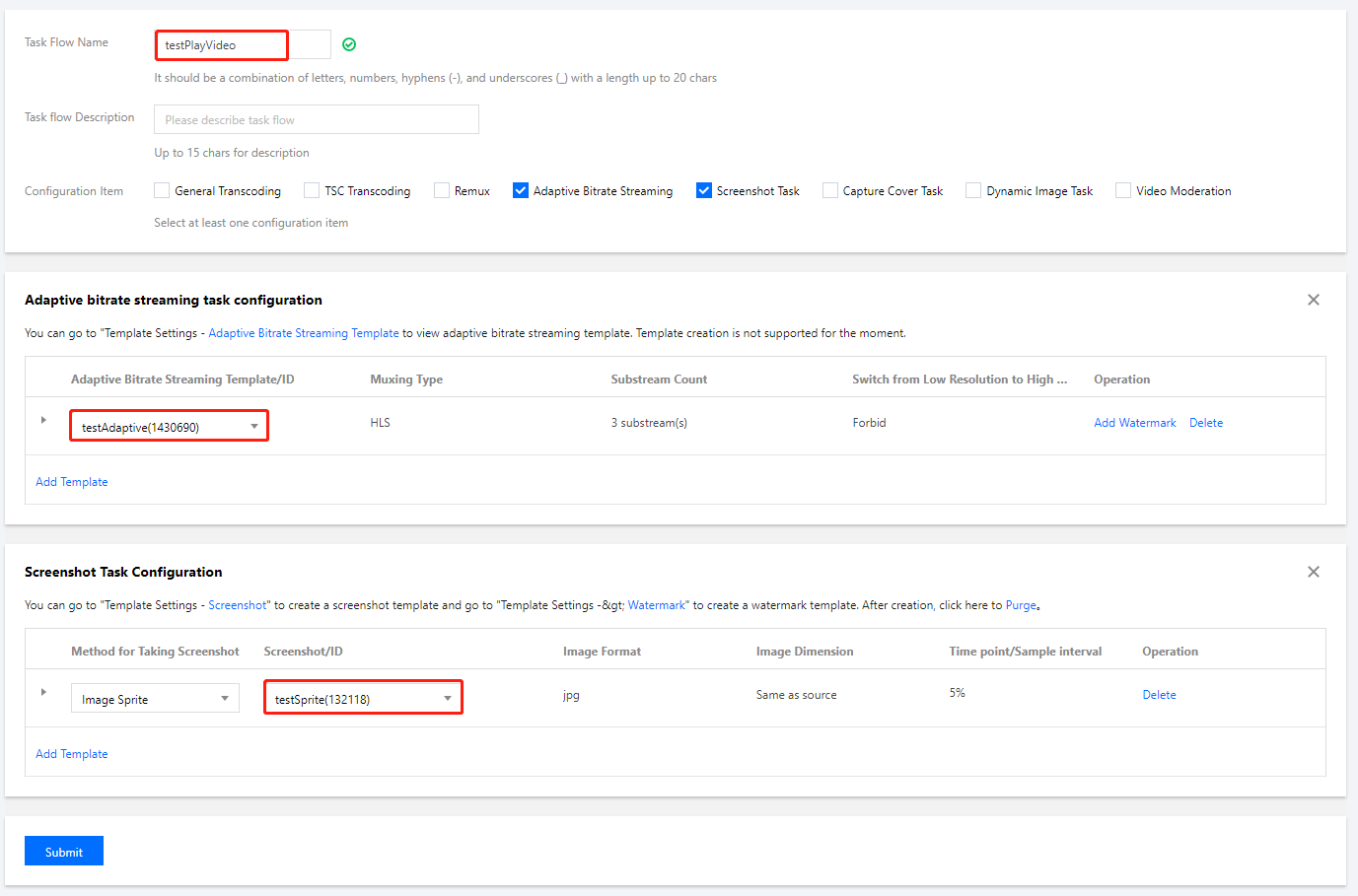Open the testAdaptive(1430690) template dropdown
This screenshot has width=1358, height=896.
click(169, 427)
